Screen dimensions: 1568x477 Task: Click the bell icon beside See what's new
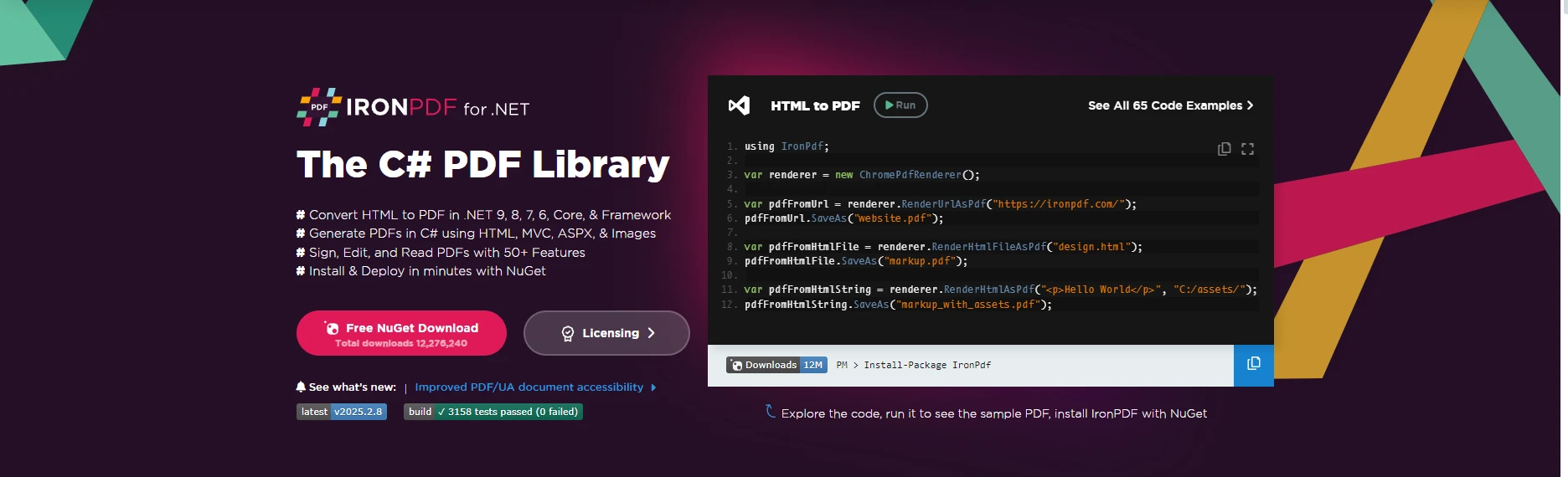pos(301,387)
